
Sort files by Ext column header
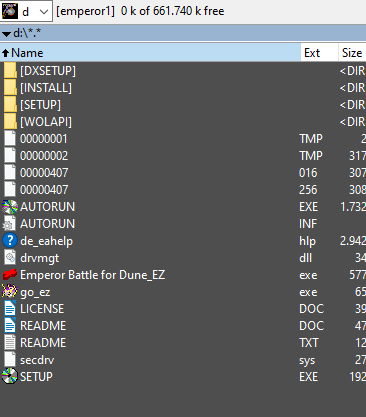[320, 53]
